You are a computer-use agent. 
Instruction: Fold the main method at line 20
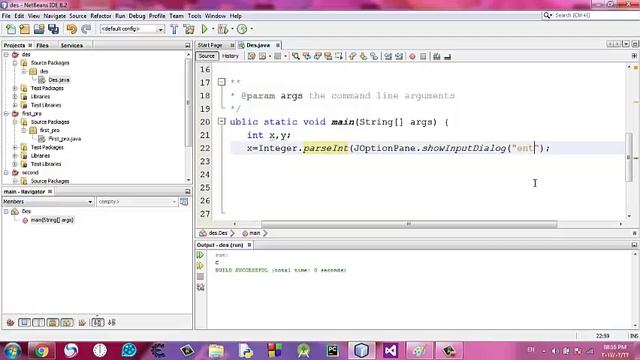tap(222, 121)
